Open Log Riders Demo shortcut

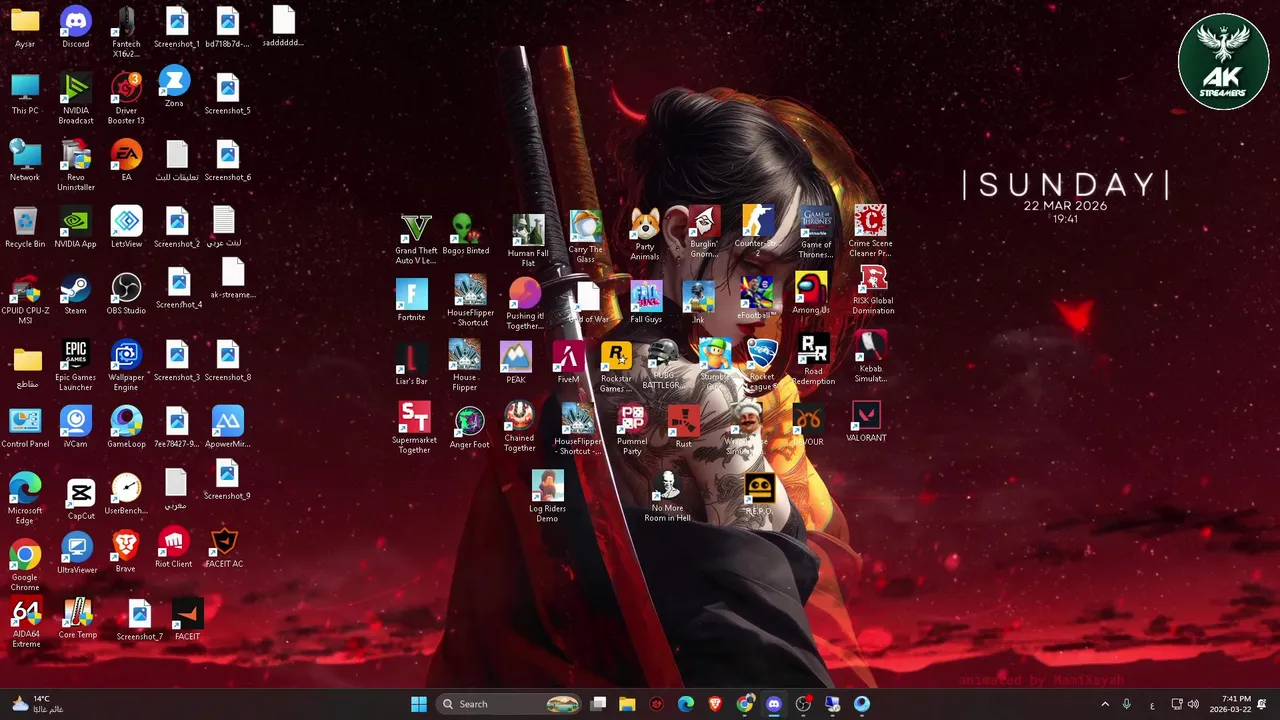(x=547, y=497)
